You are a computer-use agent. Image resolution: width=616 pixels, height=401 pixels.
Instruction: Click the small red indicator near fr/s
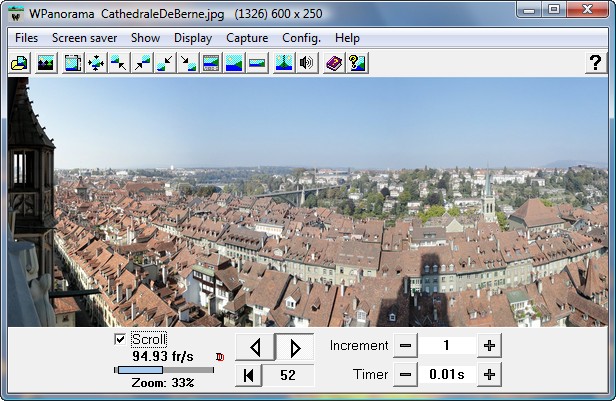220,357
